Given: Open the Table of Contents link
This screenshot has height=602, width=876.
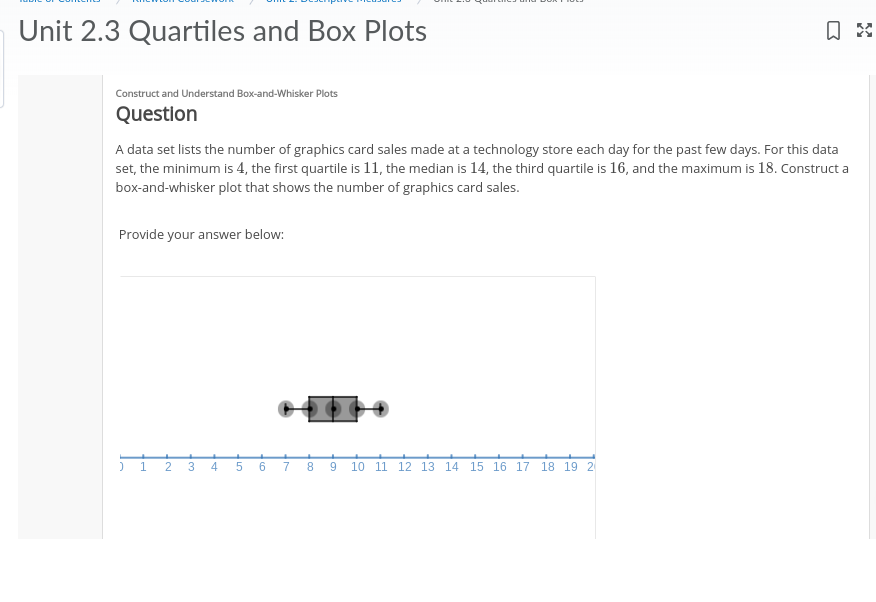Looking at the screenshot, I should point(59,3).
